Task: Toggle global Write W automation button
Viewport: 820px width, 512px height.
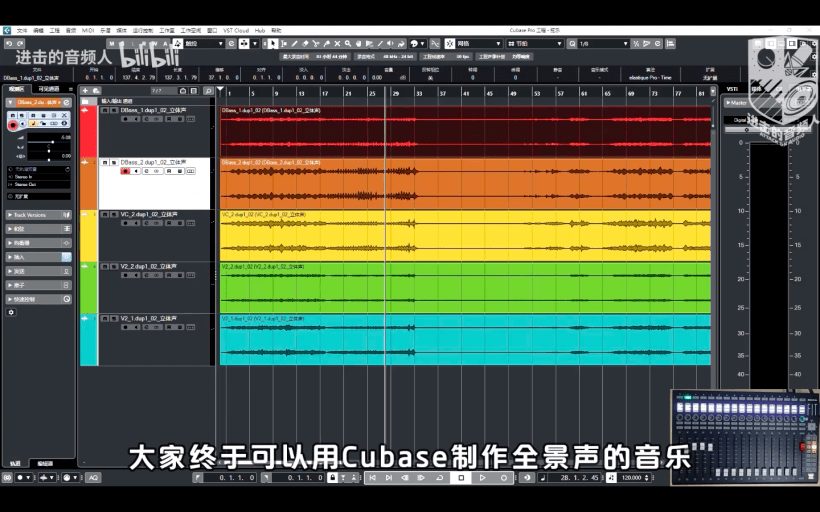Action: (155, 44)
